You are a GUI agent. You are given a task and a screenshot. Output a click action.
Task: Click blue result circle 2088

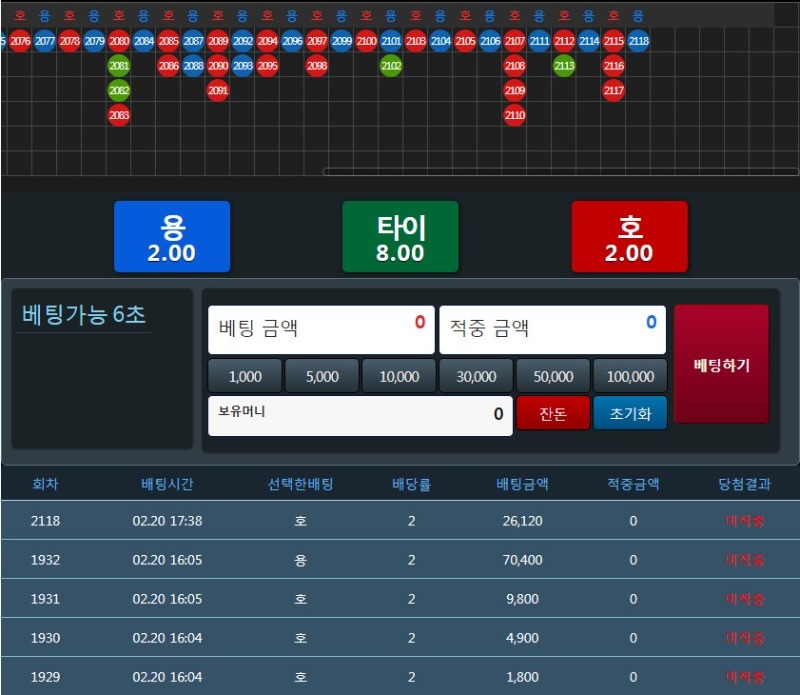click(x=193, y=66)
